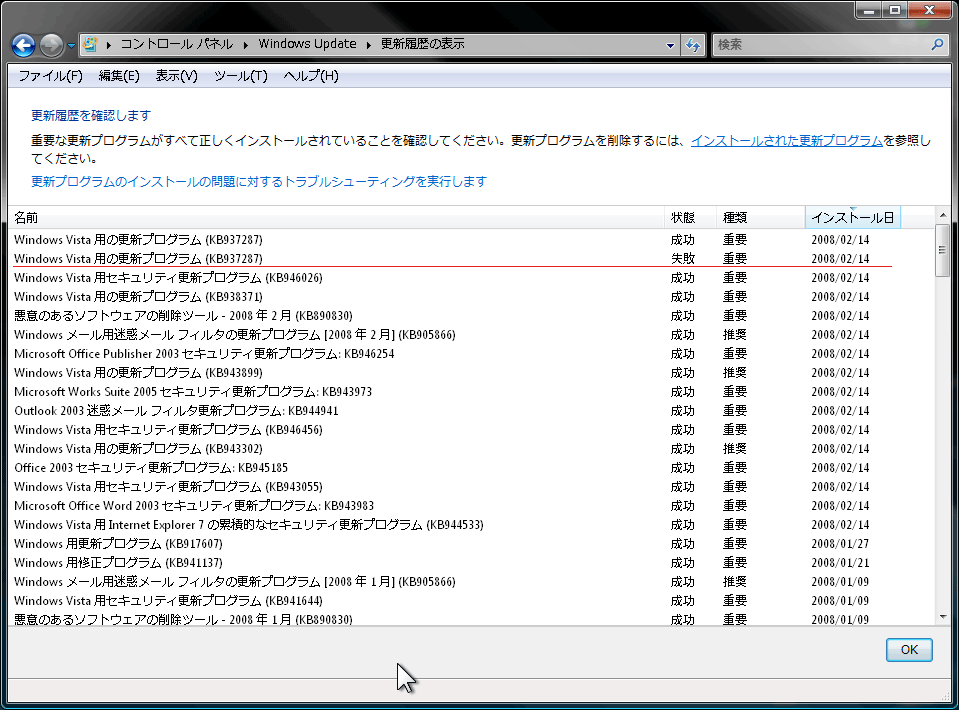Select 更新履歴の表示 breadcrumb

point(423,44)
